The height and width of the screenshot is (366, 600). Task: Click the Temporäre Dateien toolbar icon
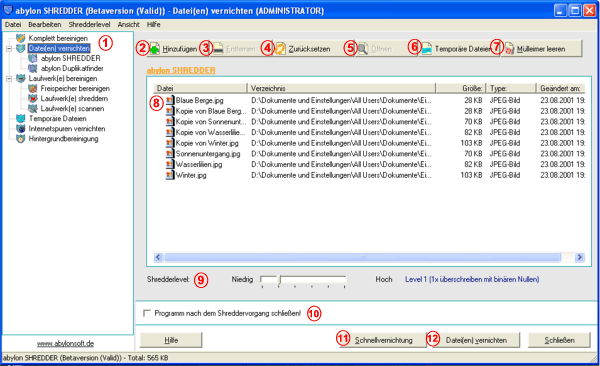tap(426, 49)
